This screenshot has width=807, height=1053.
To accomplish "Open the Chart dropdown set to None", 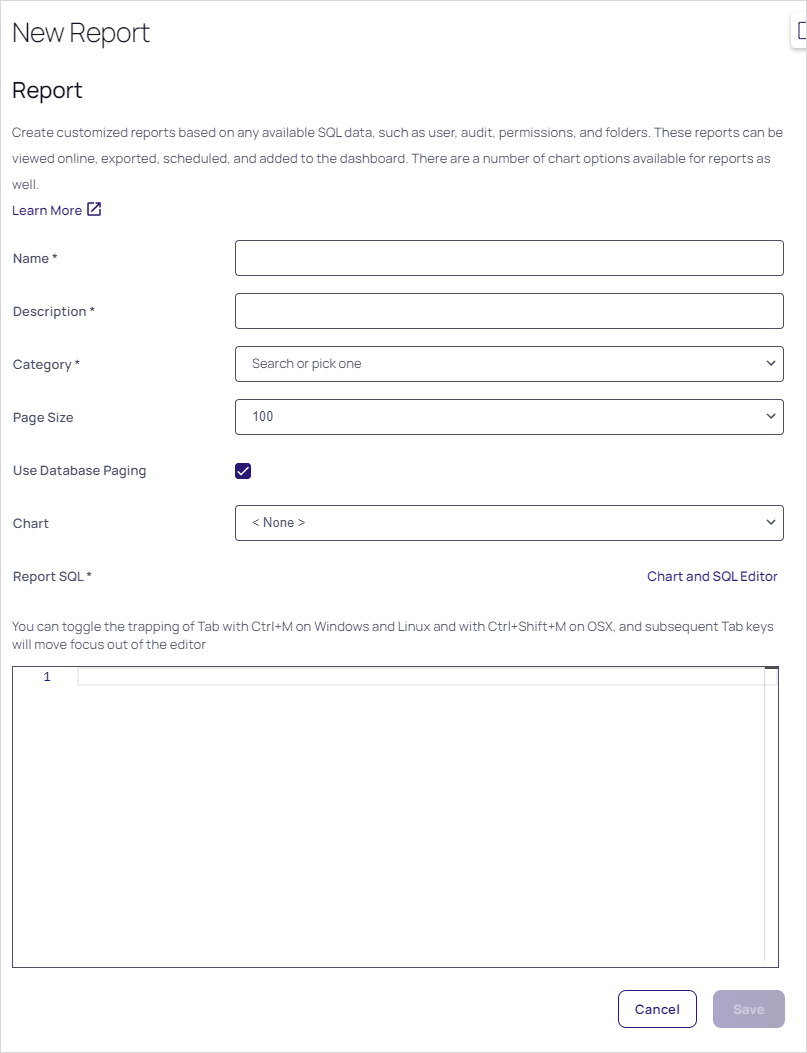I will click(x=500, y=523).
